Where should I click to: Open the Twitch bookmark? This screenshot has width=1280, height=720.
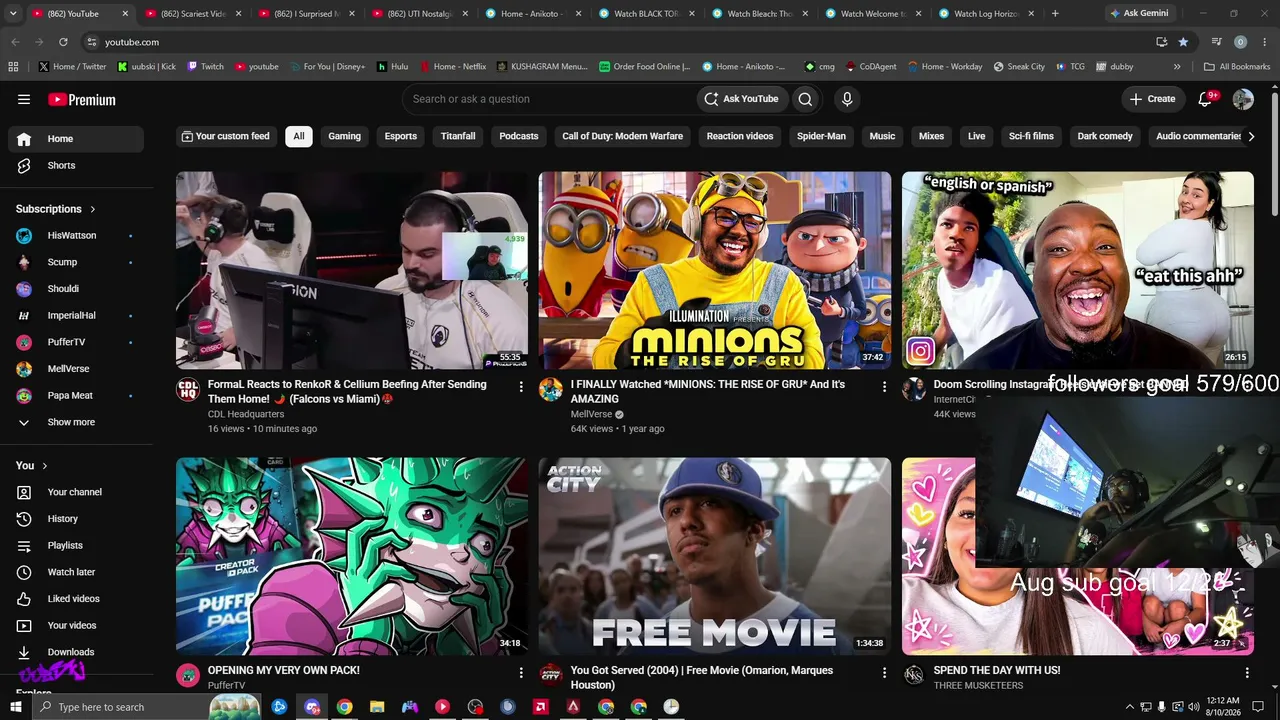click(205, 67)
